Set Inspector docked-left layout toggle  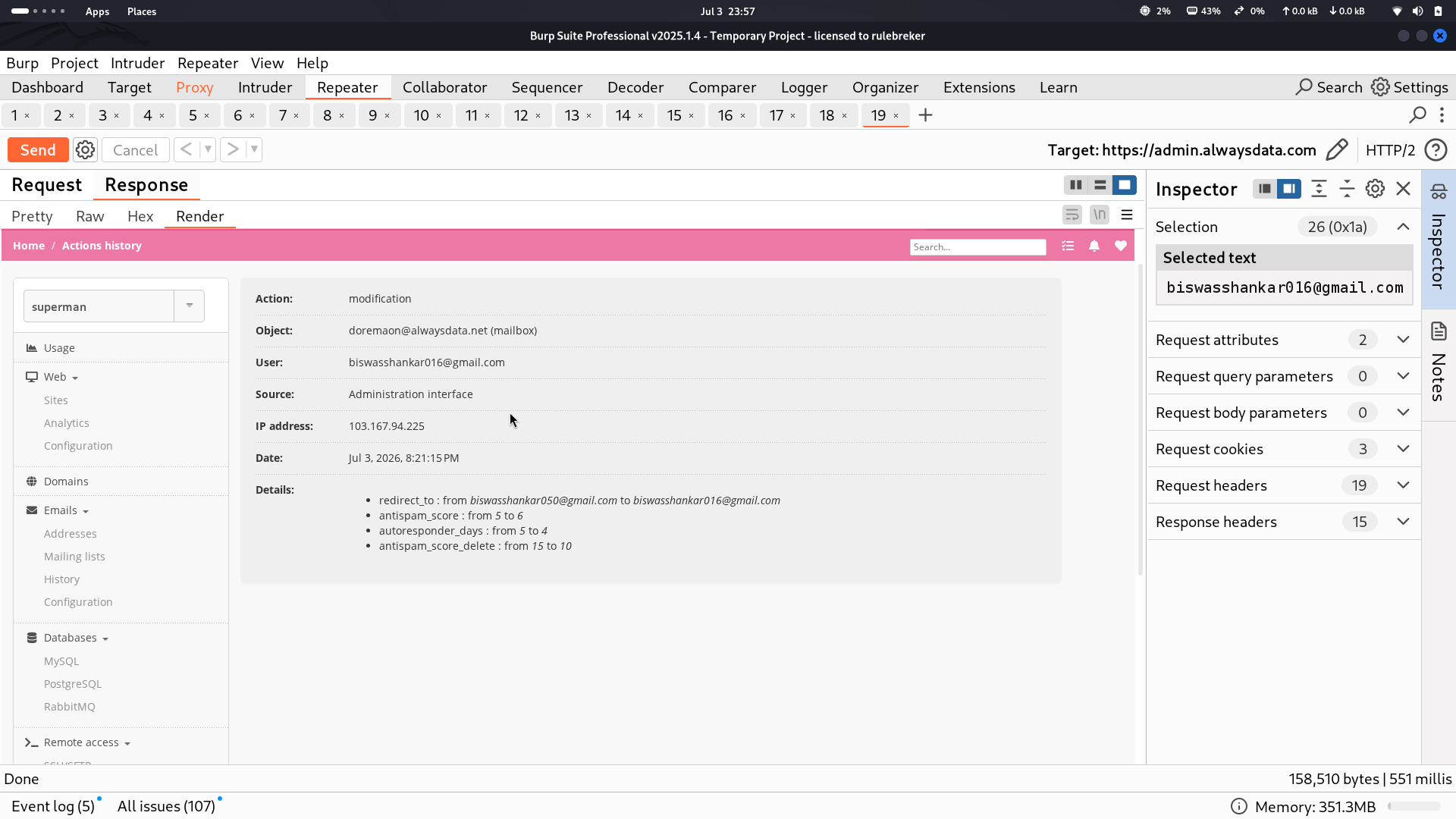click(x=1264, y=189)
